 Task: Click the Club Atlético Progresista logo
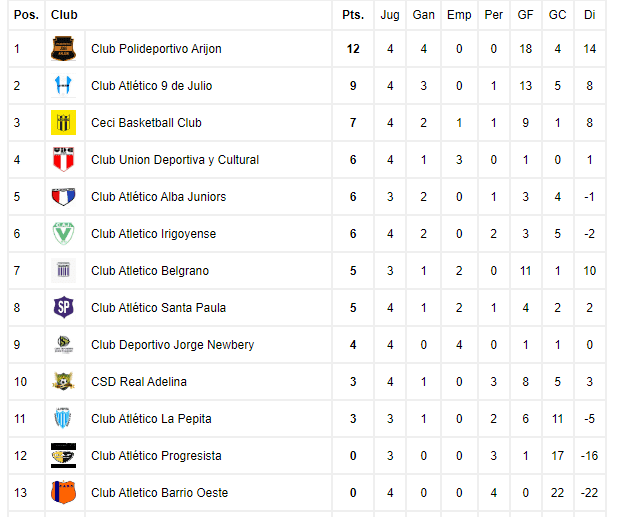63,455
